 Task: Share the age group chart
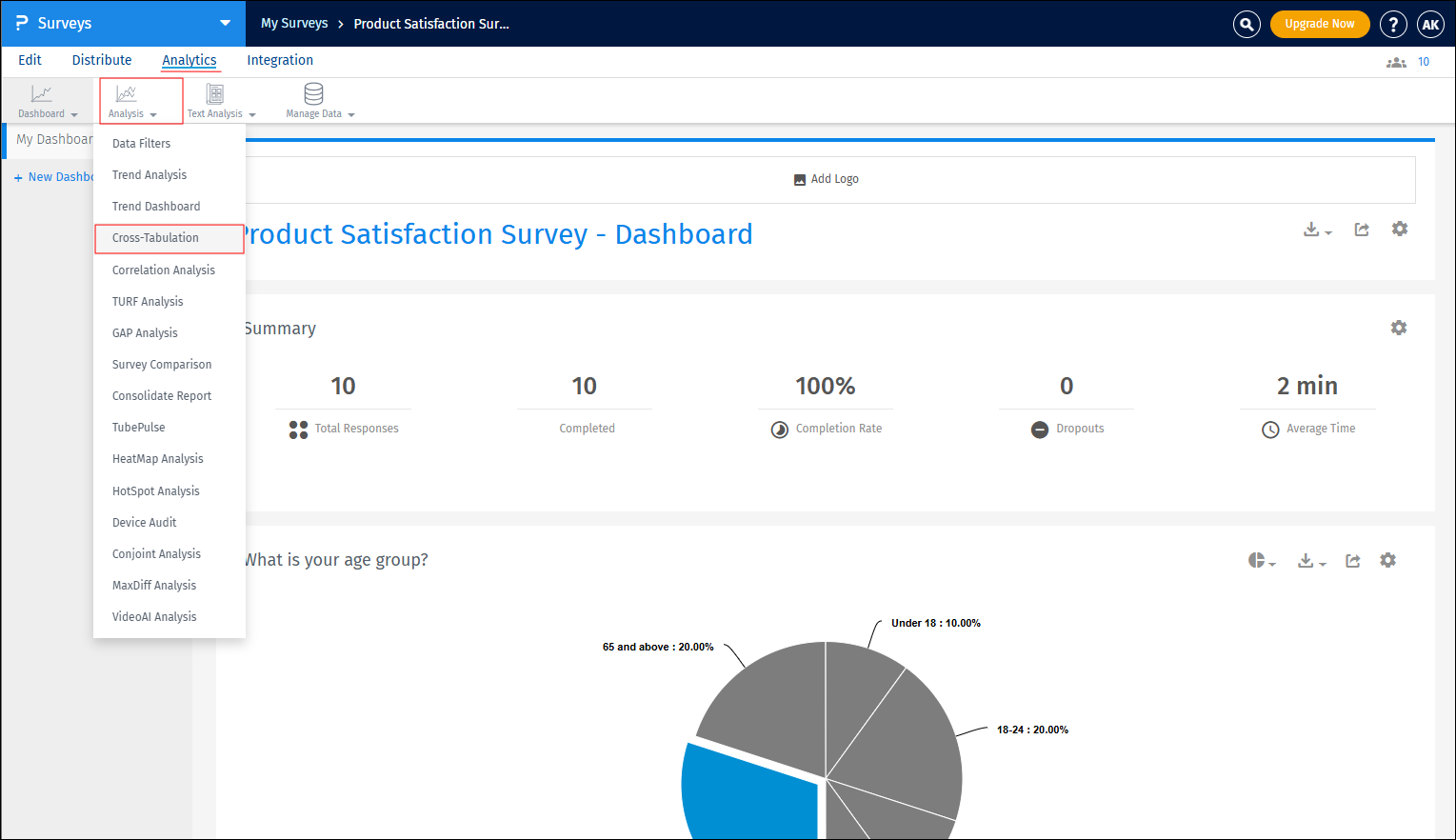coord(1352,561)
